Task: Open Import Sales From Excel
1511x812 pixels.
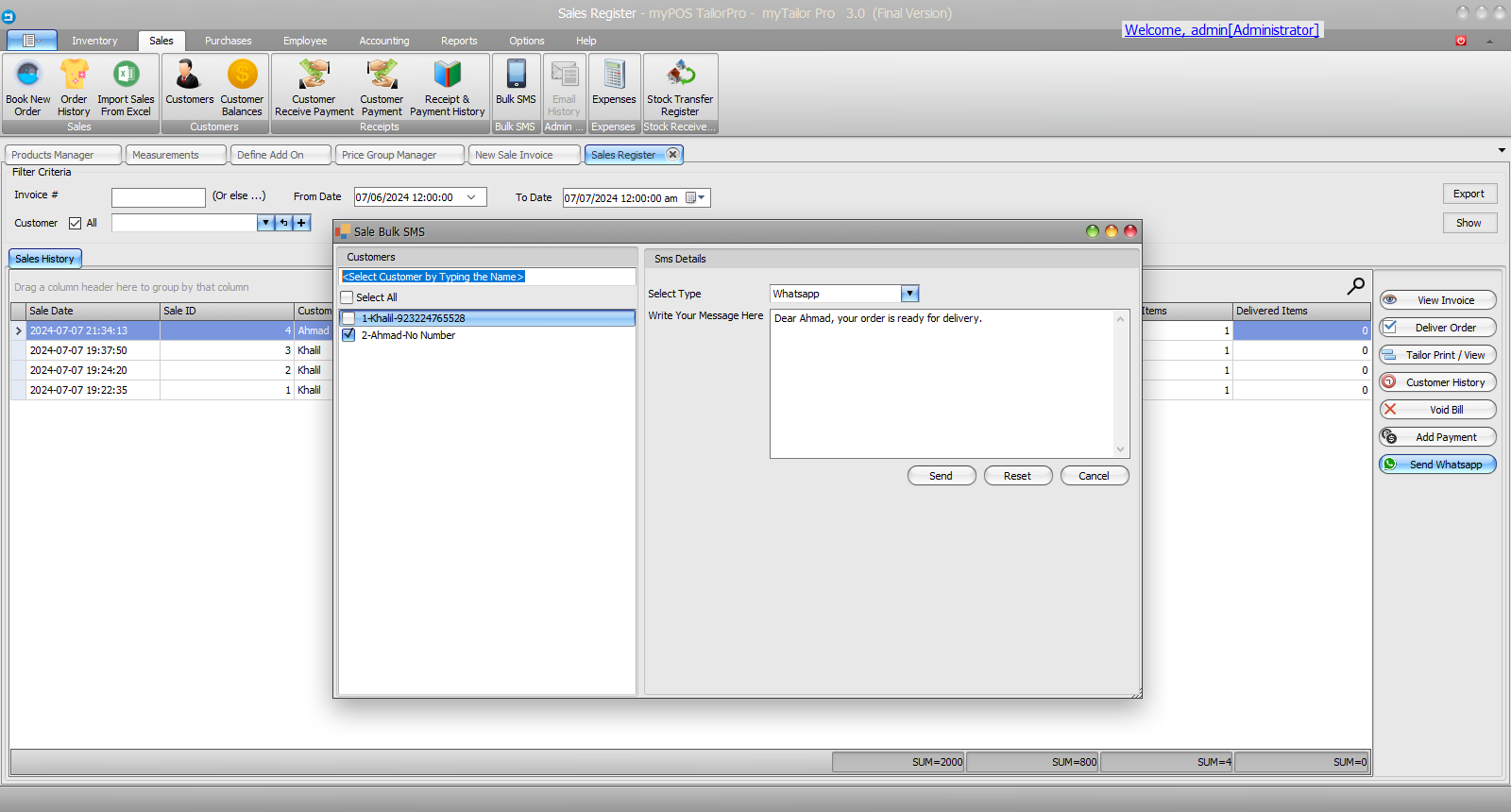Action: click(x=126, y=76)
